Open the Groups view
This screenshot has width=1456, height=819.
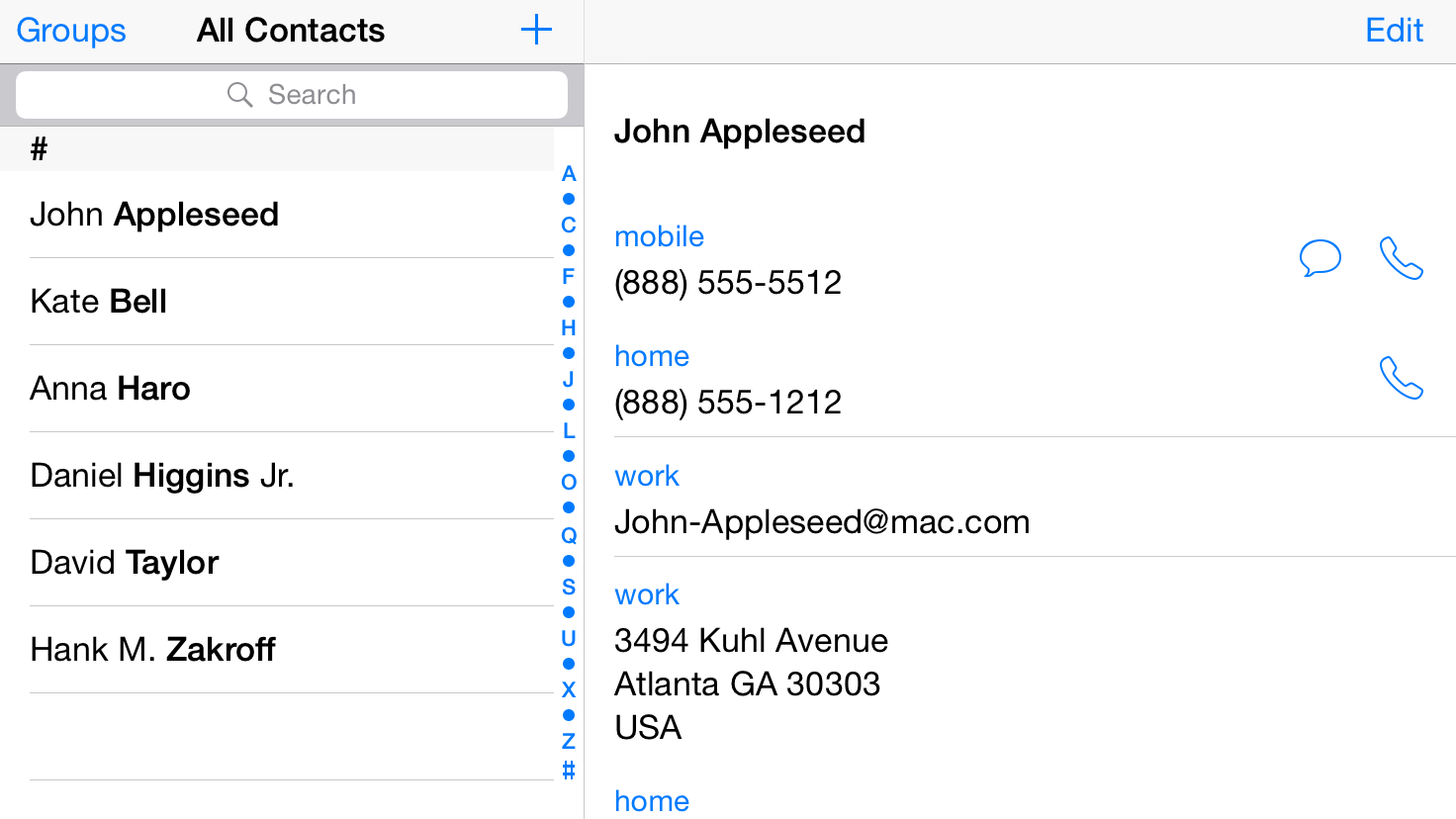pyautogui.click(x=70, y=31)
